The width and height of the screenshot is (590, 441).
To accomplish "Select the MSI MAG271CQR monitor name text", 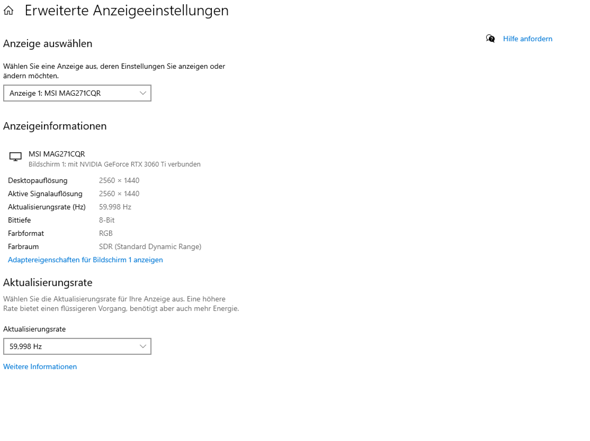I will (x=57, y=154).
